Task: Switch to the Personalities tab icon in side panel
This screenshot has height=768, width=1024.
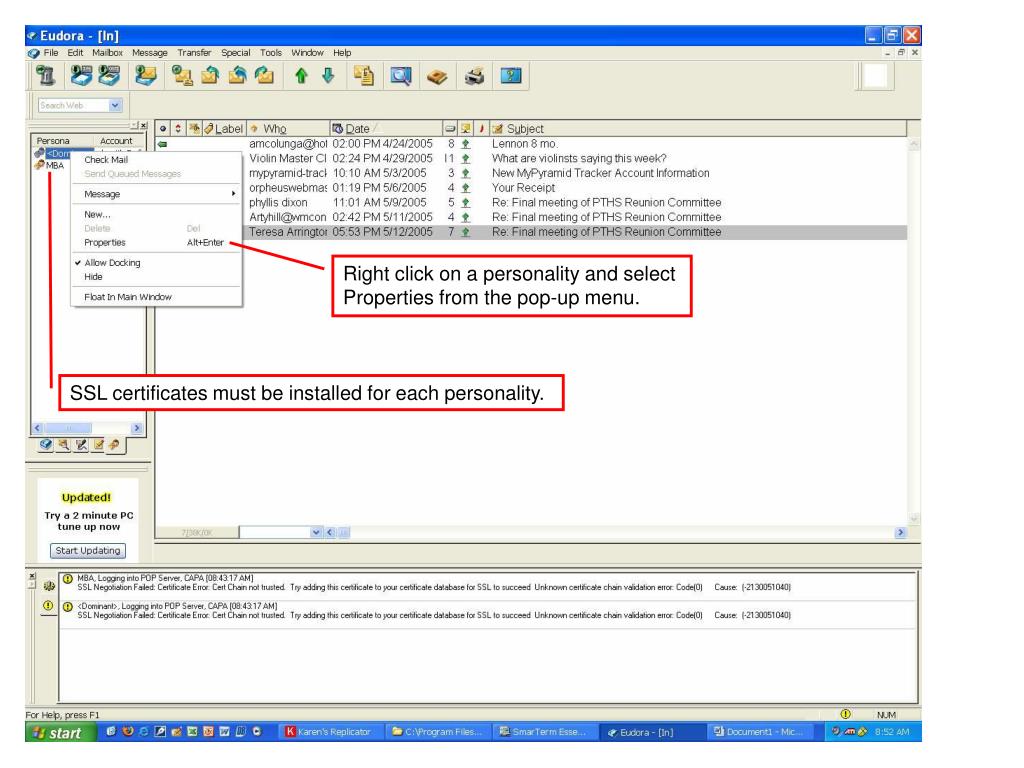Action: coord(114,445)
